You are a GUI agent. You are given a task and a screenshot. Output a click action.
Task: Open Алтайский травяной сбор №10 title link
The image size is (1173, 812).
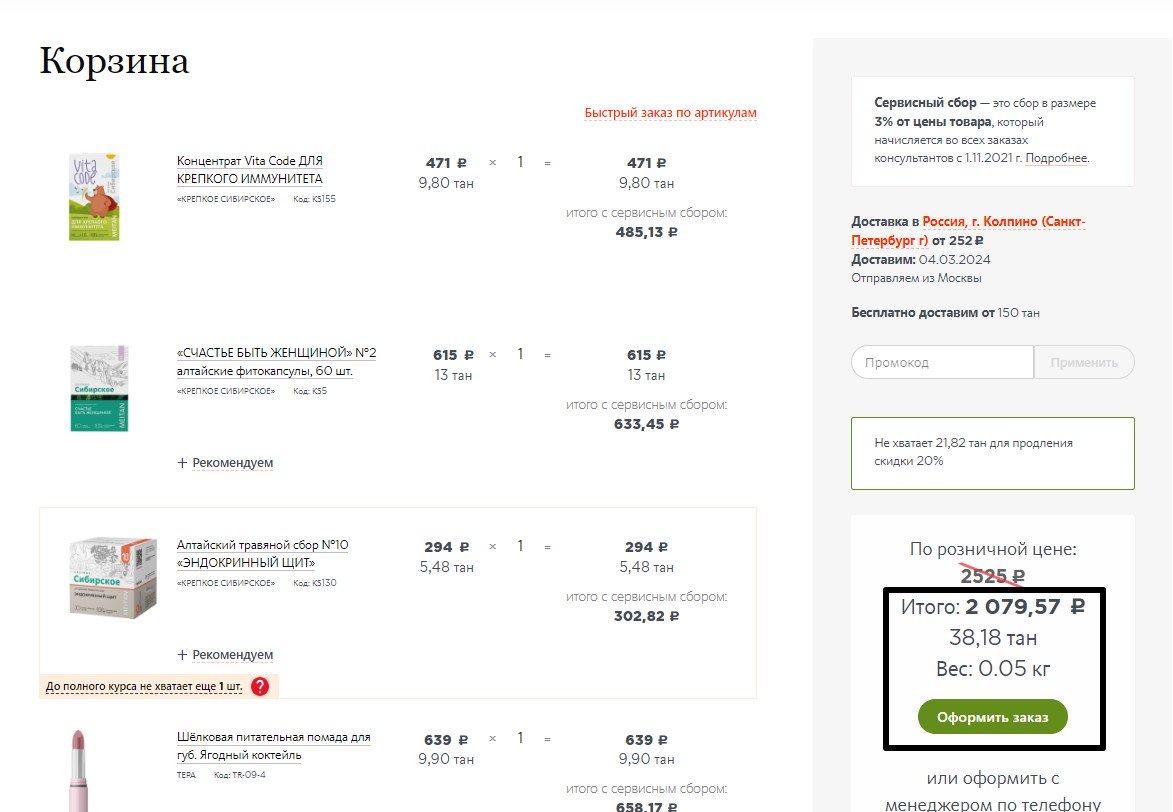[262, 554]
